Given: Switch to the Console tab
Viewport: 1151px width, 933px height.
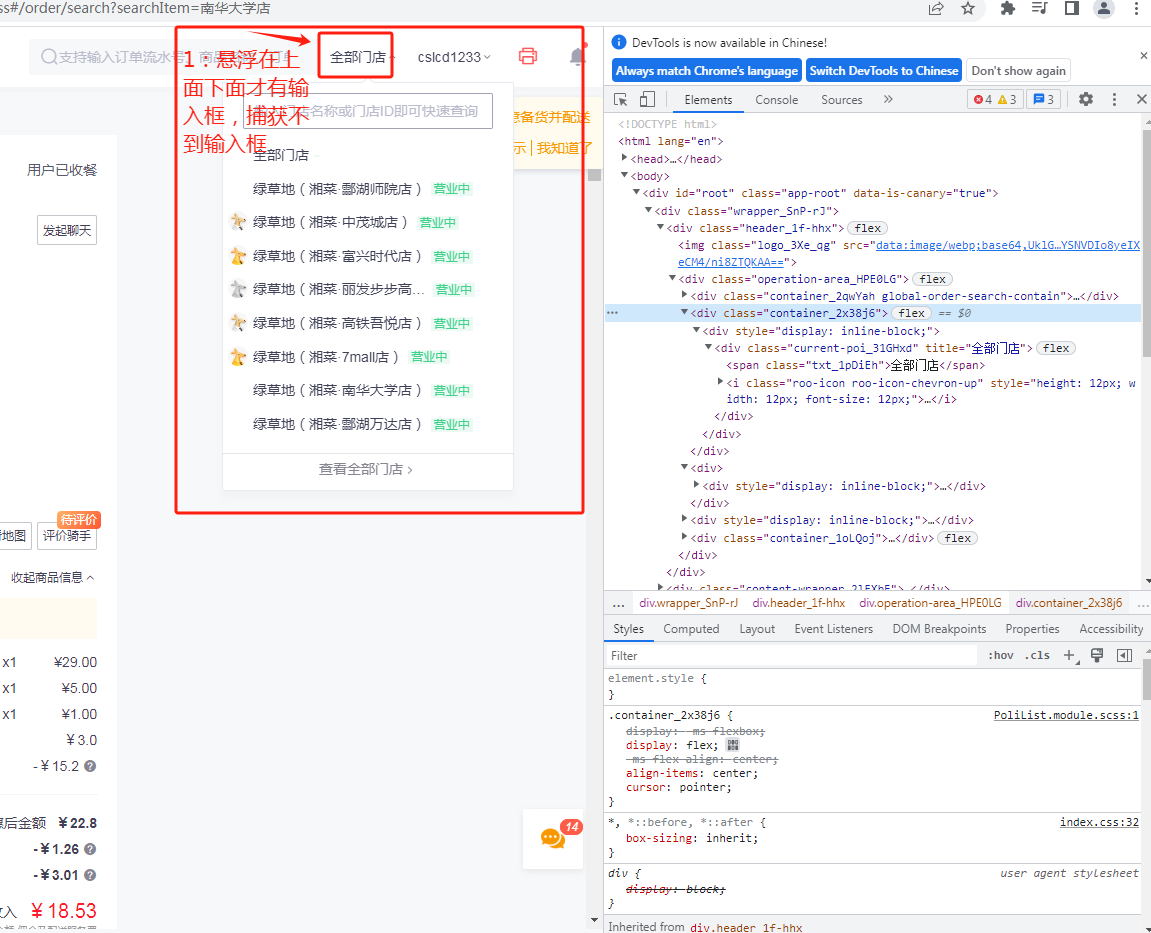Looking at the screenshot, I should point(776,100).
